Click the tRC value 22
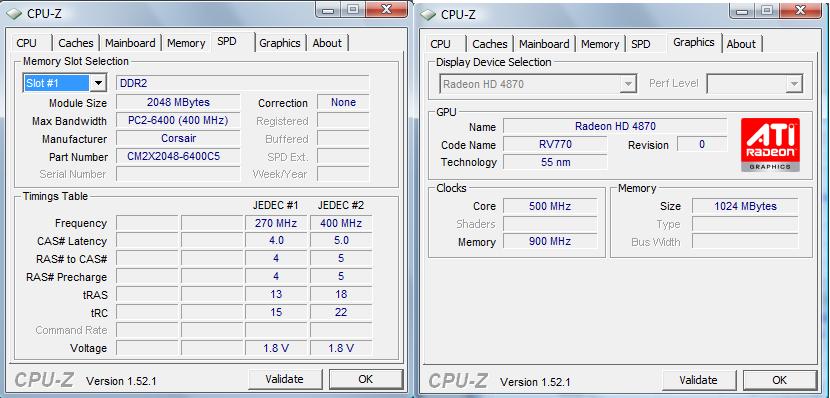Image resolution: width=830 pixels, height=398 pixels. [x=341, y=312]
